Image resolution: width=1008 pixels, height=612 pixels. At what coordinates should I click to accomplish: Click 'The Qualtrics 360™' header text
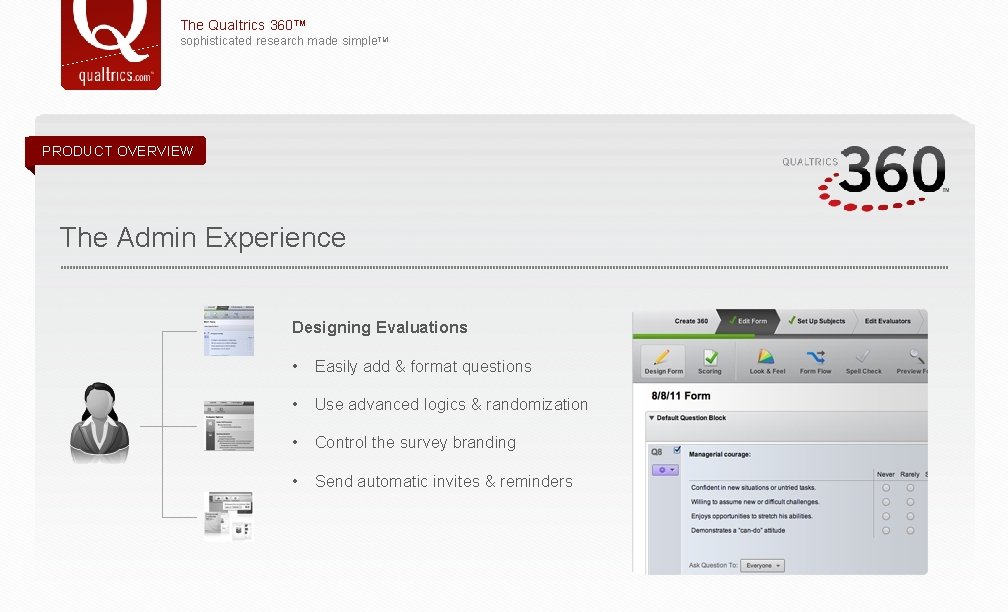pos(243,25)
